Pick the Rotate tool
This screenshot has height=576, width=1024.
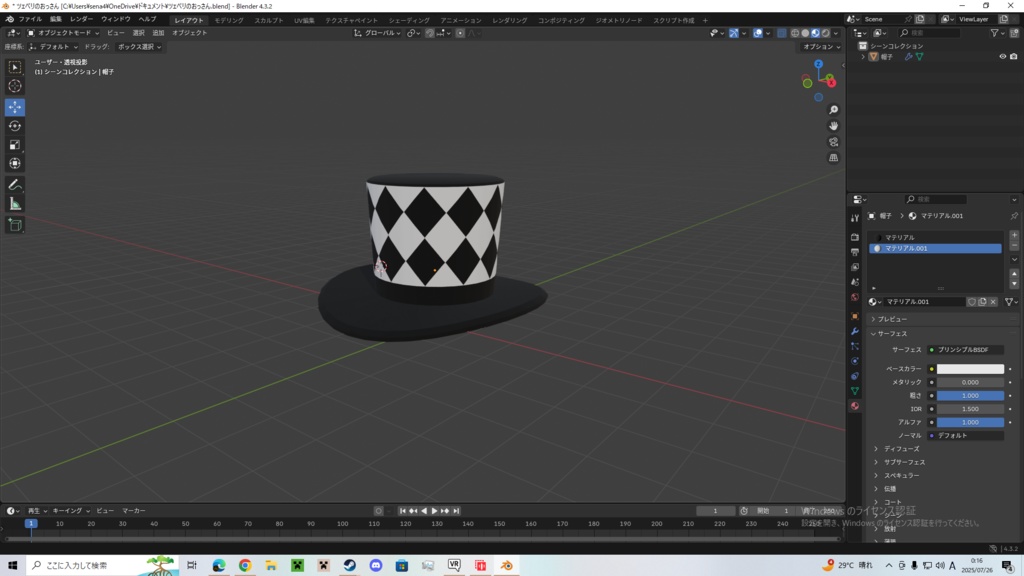pyautogui.click(x=14, y=126)
